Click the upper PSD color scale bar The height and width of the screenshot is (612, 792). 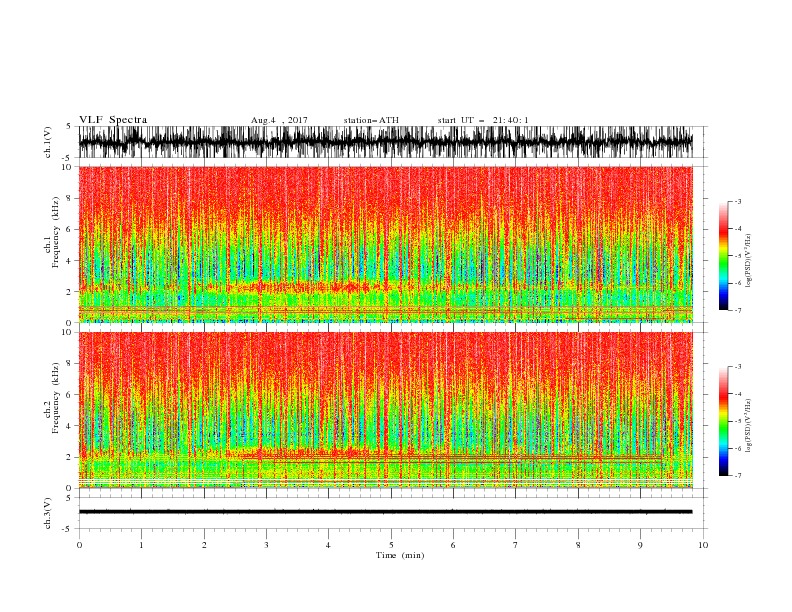click(x=724, y=256)
